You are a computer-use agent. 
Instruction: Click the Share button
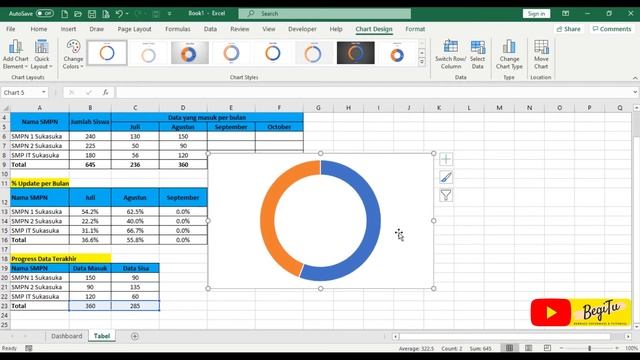(x=569, y=29)
